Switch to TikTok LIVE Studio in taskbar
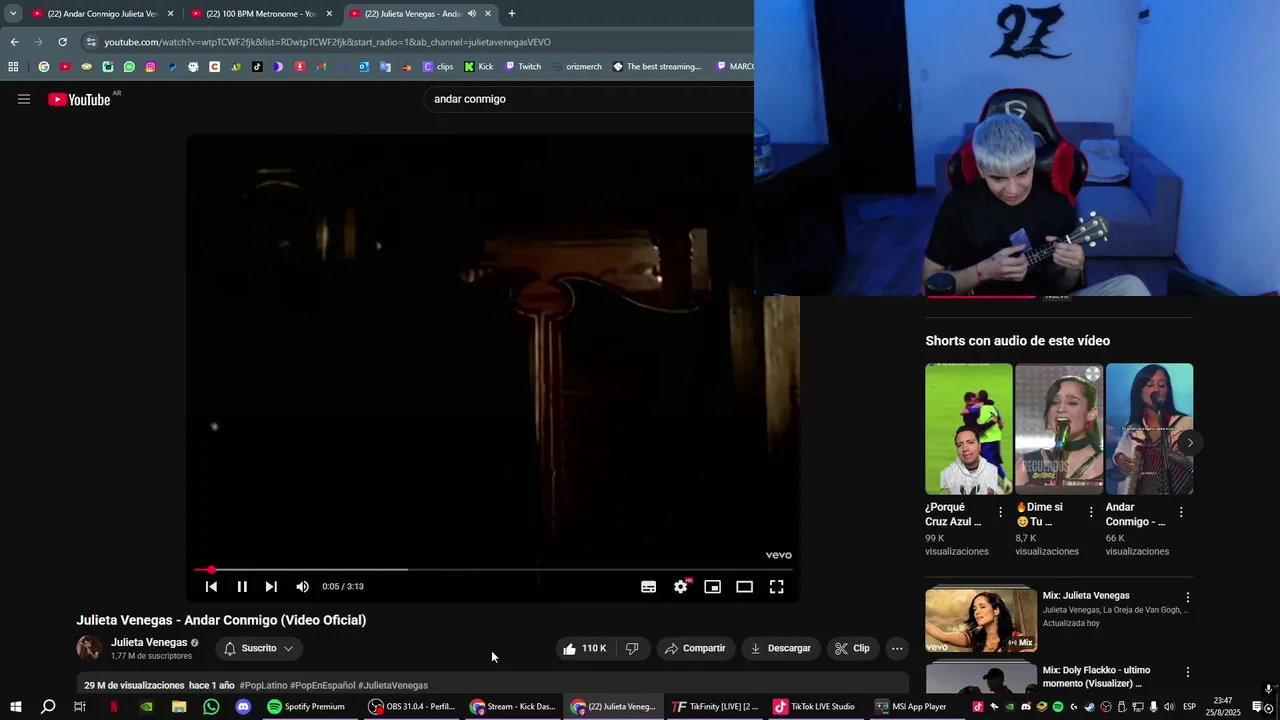 (x=814, y=707)
